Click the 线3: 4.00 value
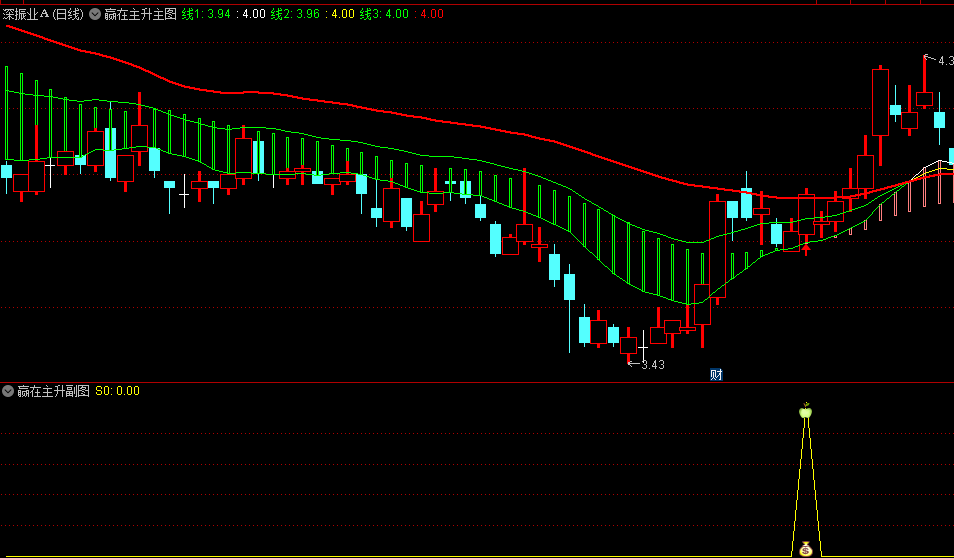Image resolution: width=954 pixels, height=558 pixels. click(384, 14)
